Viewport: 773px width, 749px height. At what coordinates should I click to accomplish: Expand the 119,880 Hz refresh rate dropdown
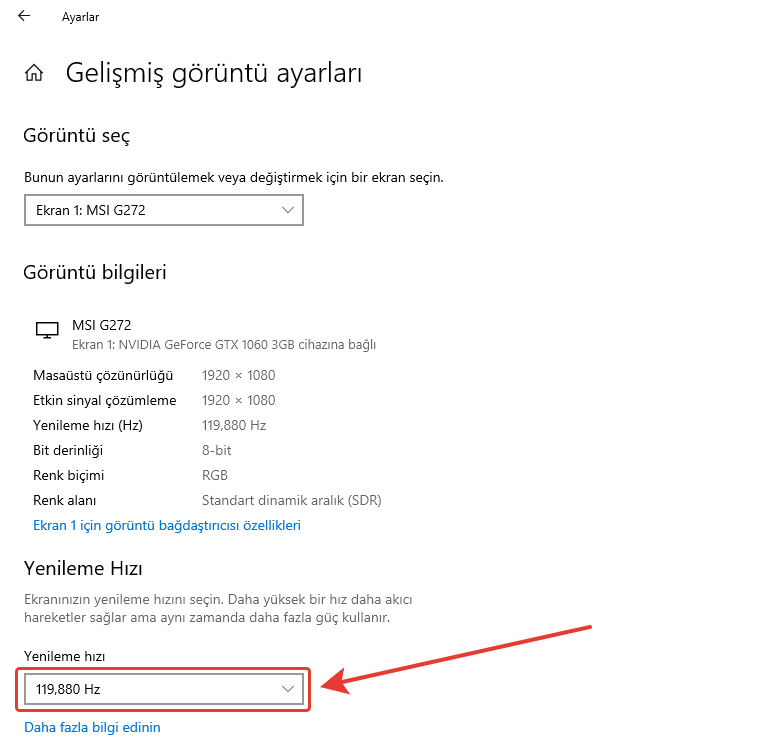click(163, 689)
